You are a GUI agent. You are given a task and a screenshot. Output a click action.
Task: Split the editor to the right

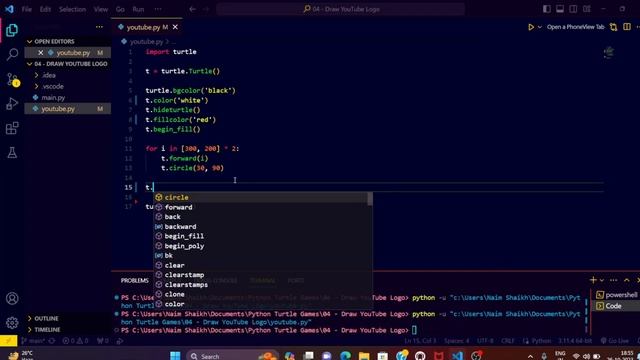(627, 27)
